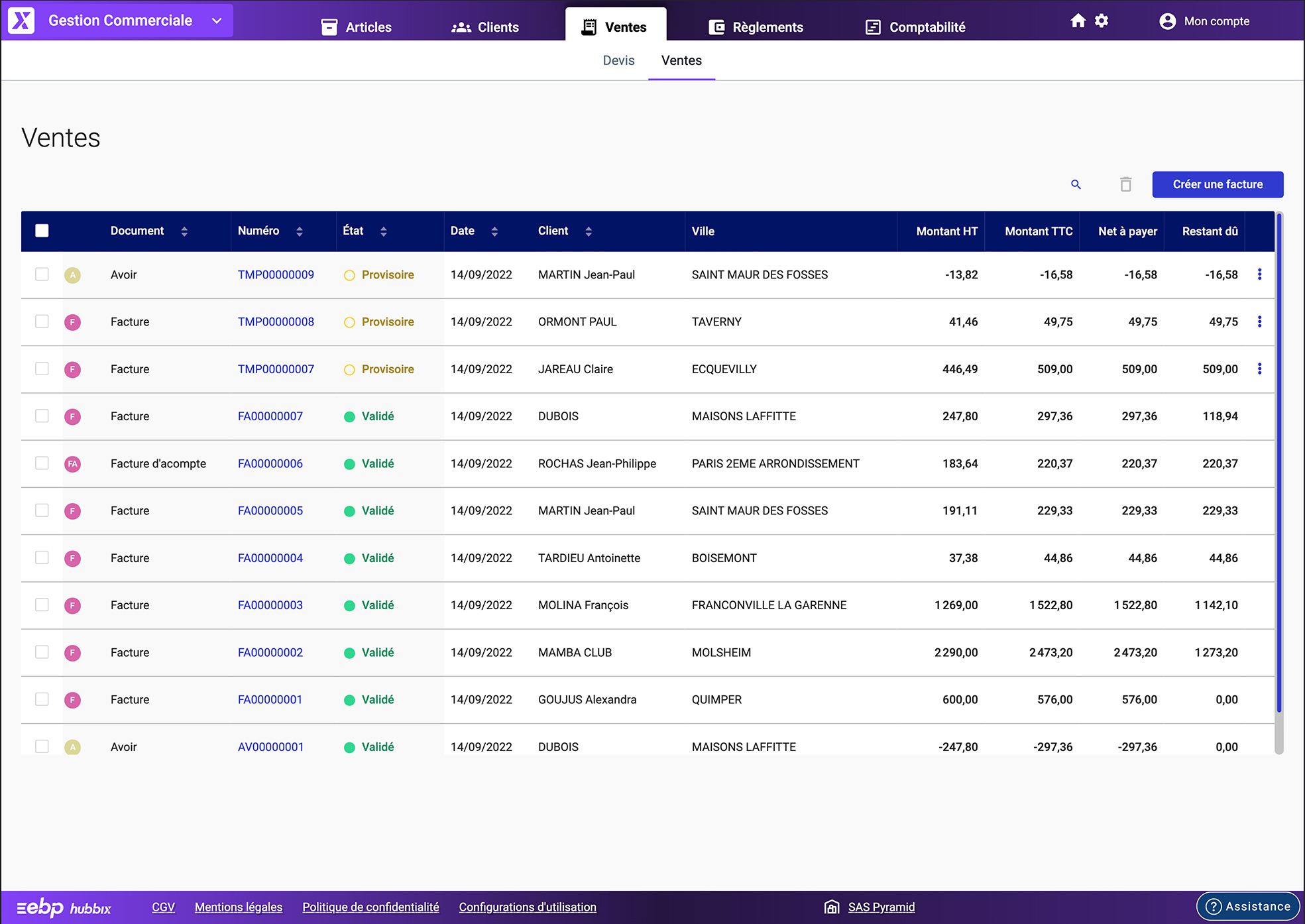Check the row for facture FA00000007
The image size is (1305, 924).
click(x=42, y=416)
